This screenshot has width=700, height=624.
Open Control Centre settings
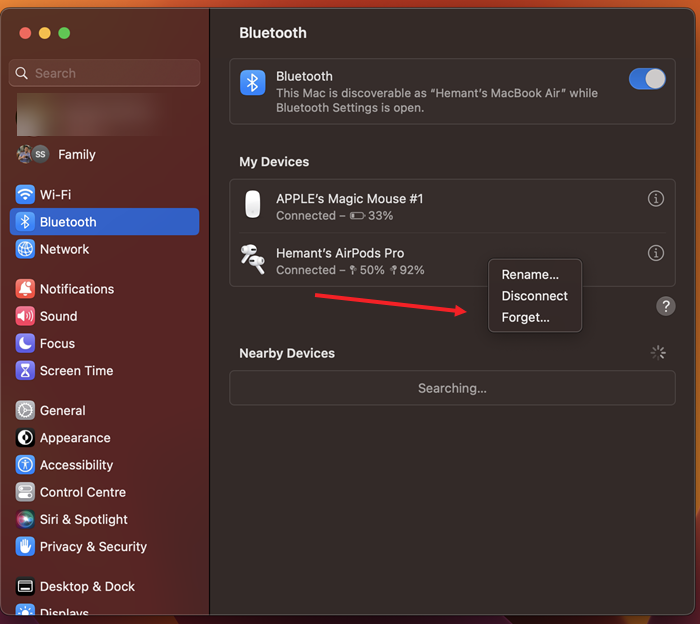click(x=104, y=492)
